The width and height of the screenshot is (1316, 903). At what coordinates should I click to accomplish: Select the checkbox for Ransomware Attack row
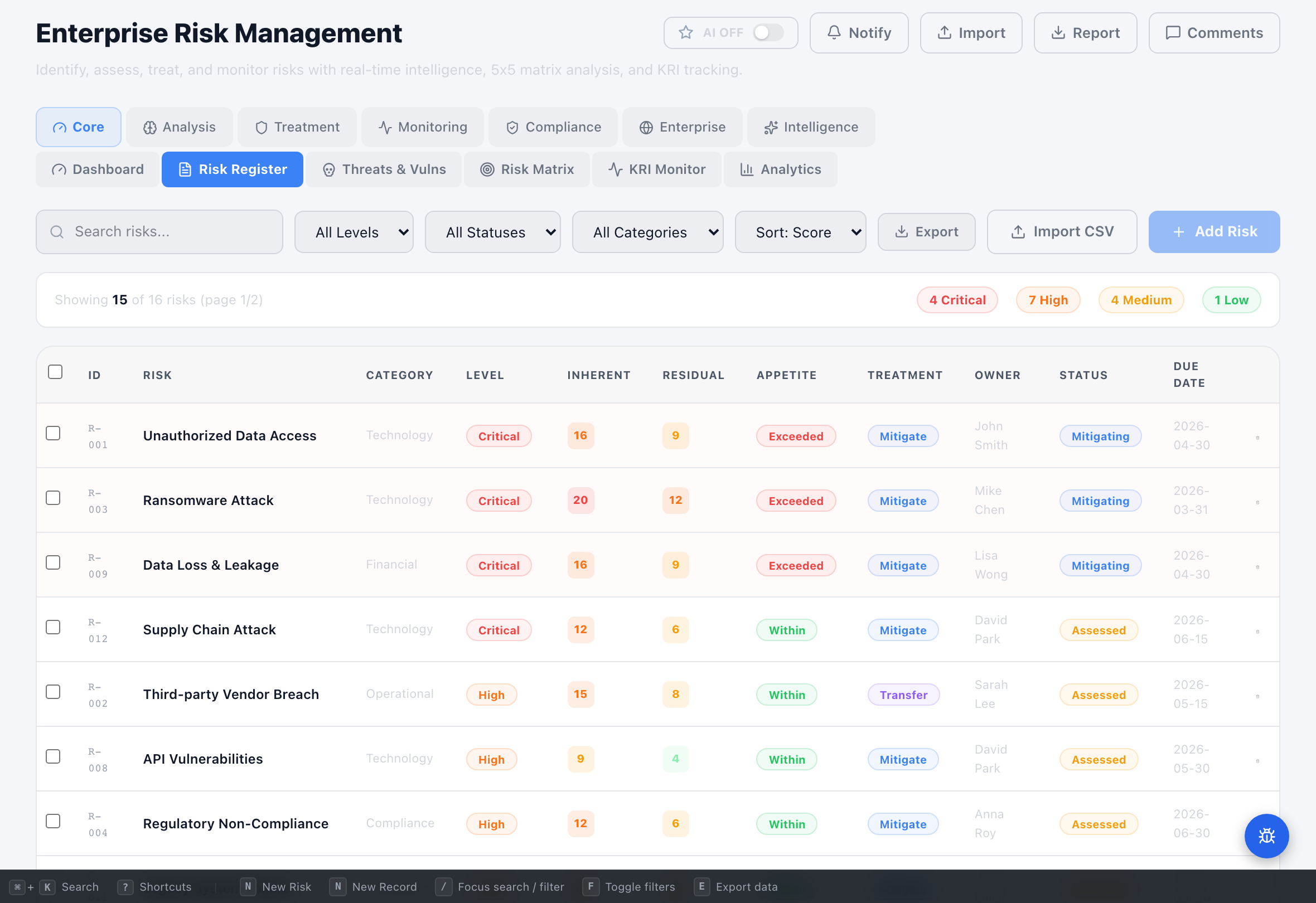[x=52, y=498]
